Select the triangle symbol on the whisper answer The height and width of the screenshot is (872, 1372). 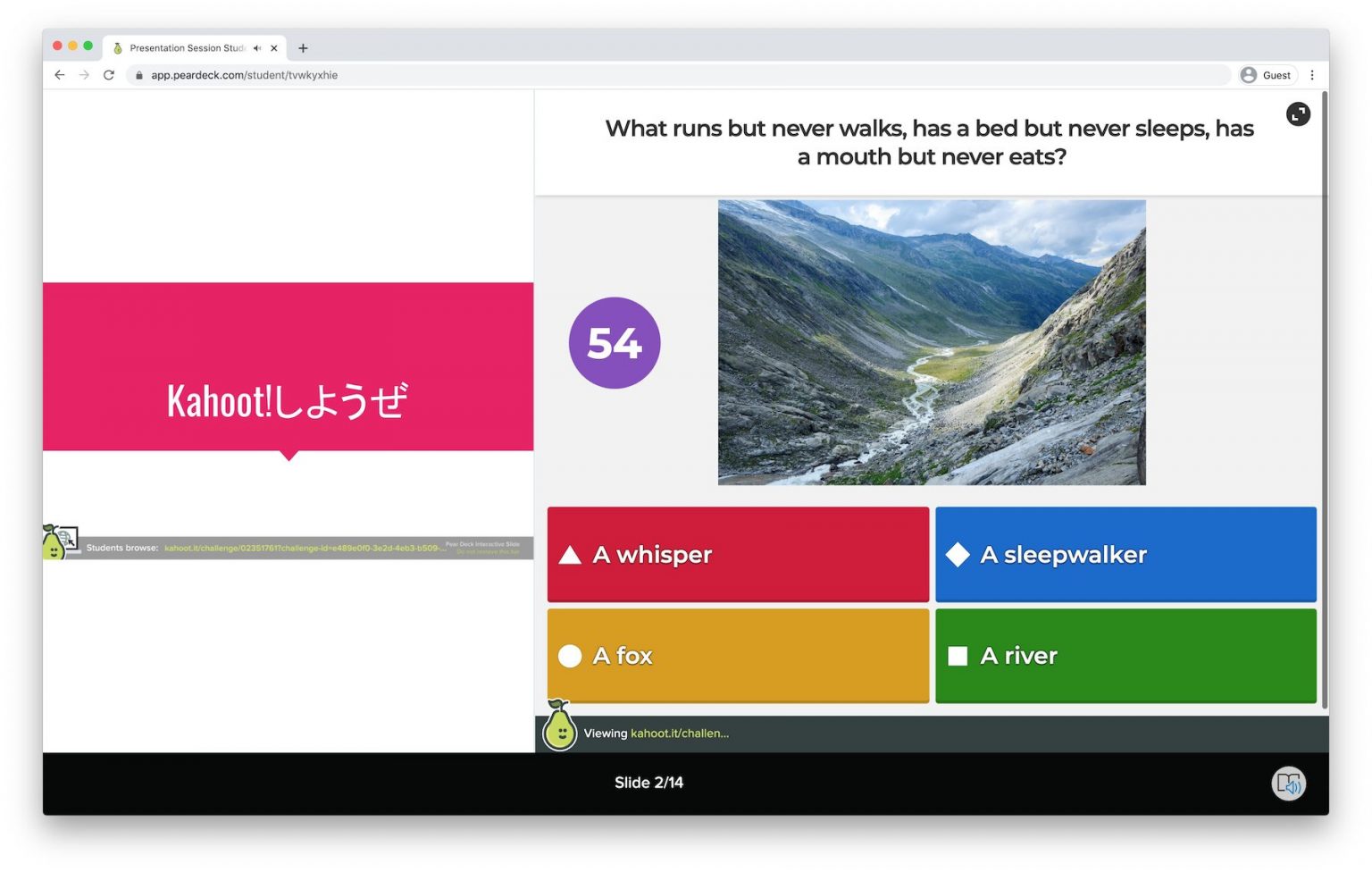tap(569, 554)
